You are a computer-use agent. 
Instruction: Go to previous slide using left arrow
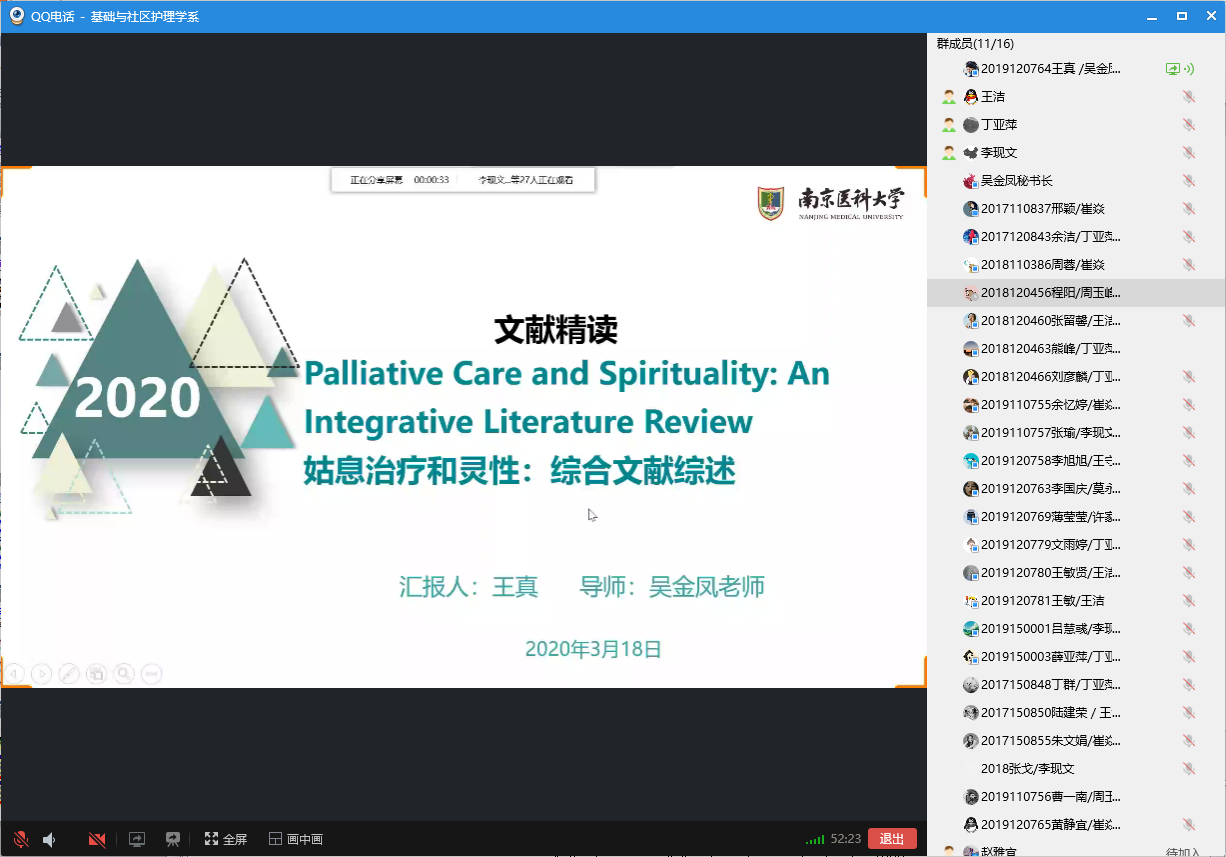coord(15,674)
